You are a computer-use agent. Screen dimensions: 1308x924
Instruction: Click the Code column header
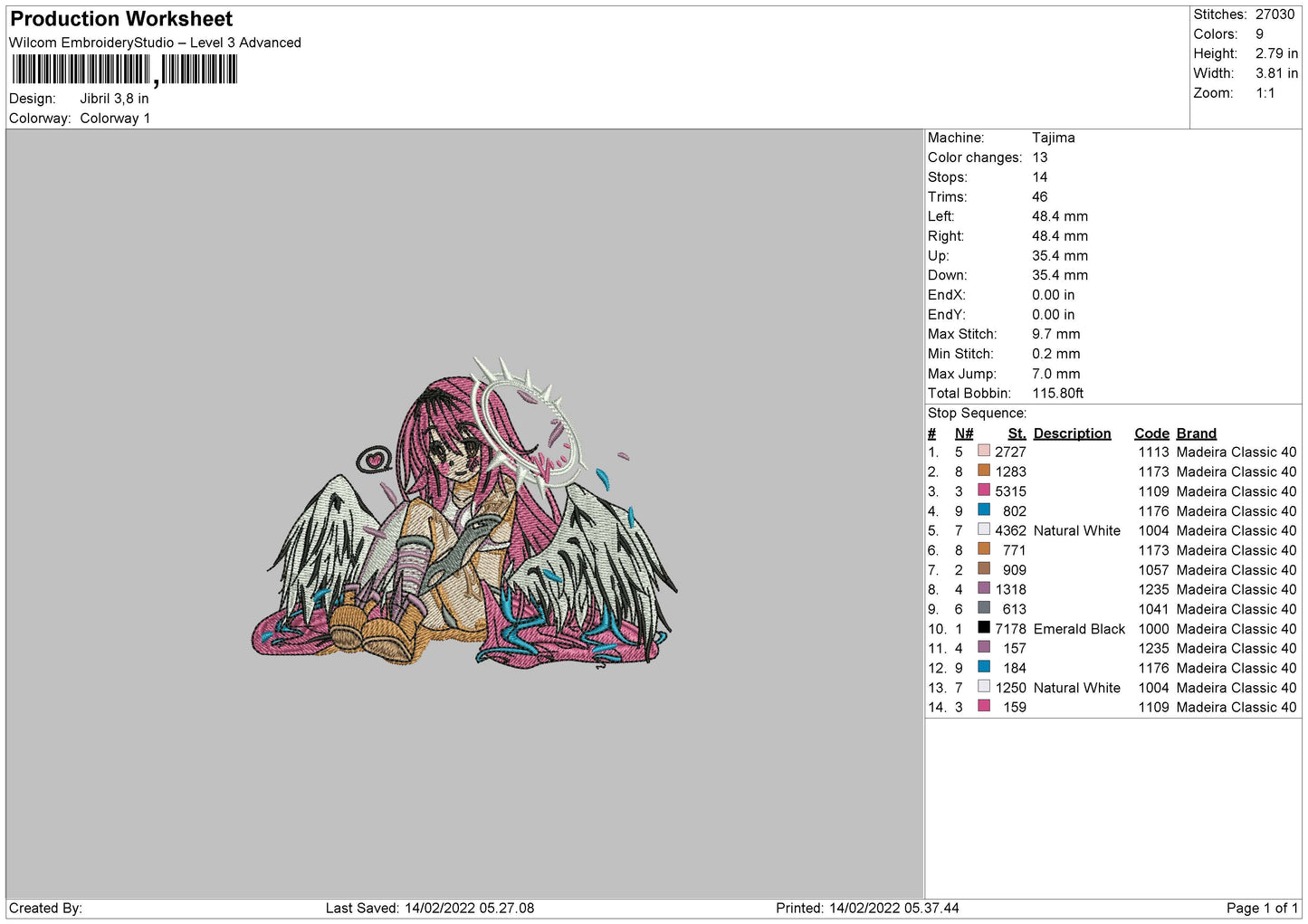coord(1151,433)
